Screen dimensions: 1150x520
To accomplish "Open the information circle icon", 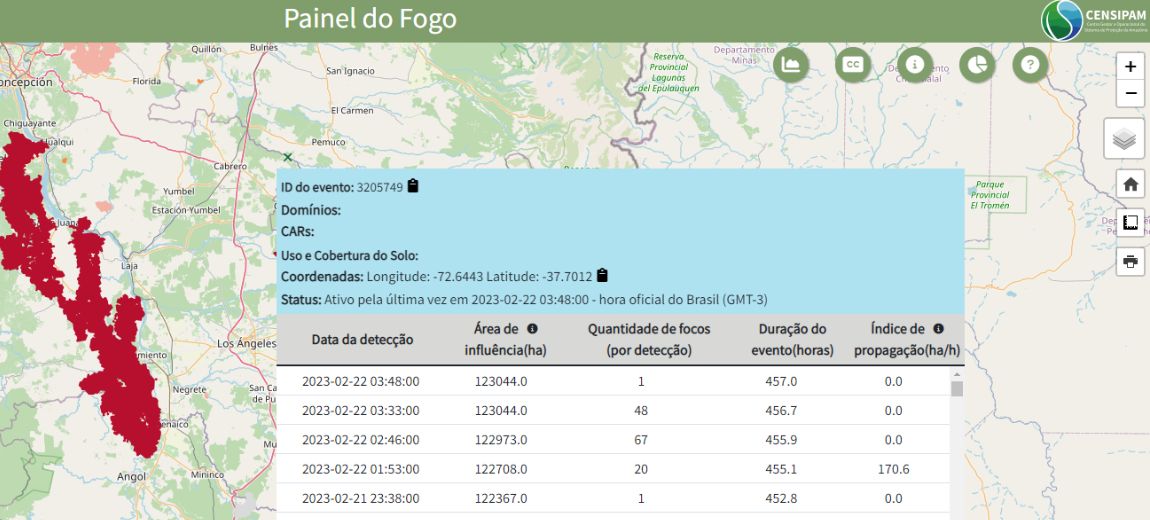I will tap(914, 65).
